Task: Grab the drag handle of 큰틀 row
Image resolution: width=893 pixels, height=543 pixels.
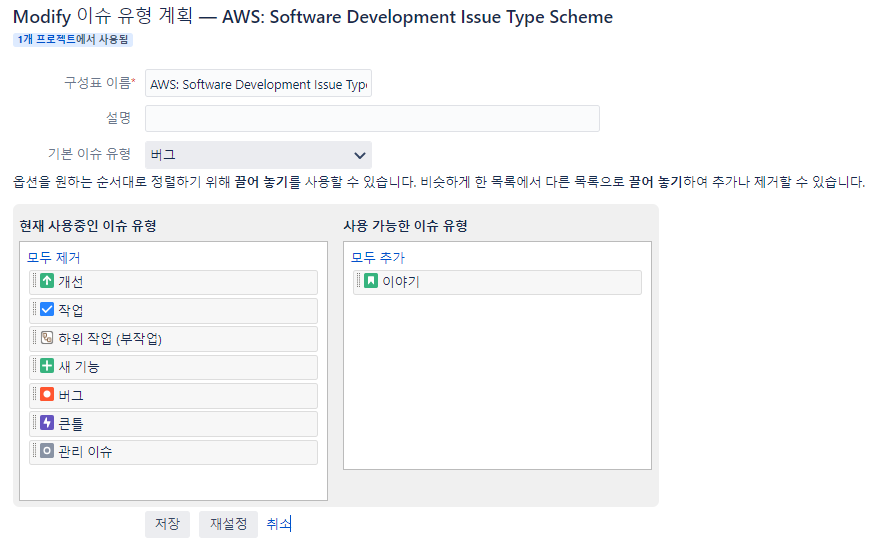Action: click(x=34, y=422)
